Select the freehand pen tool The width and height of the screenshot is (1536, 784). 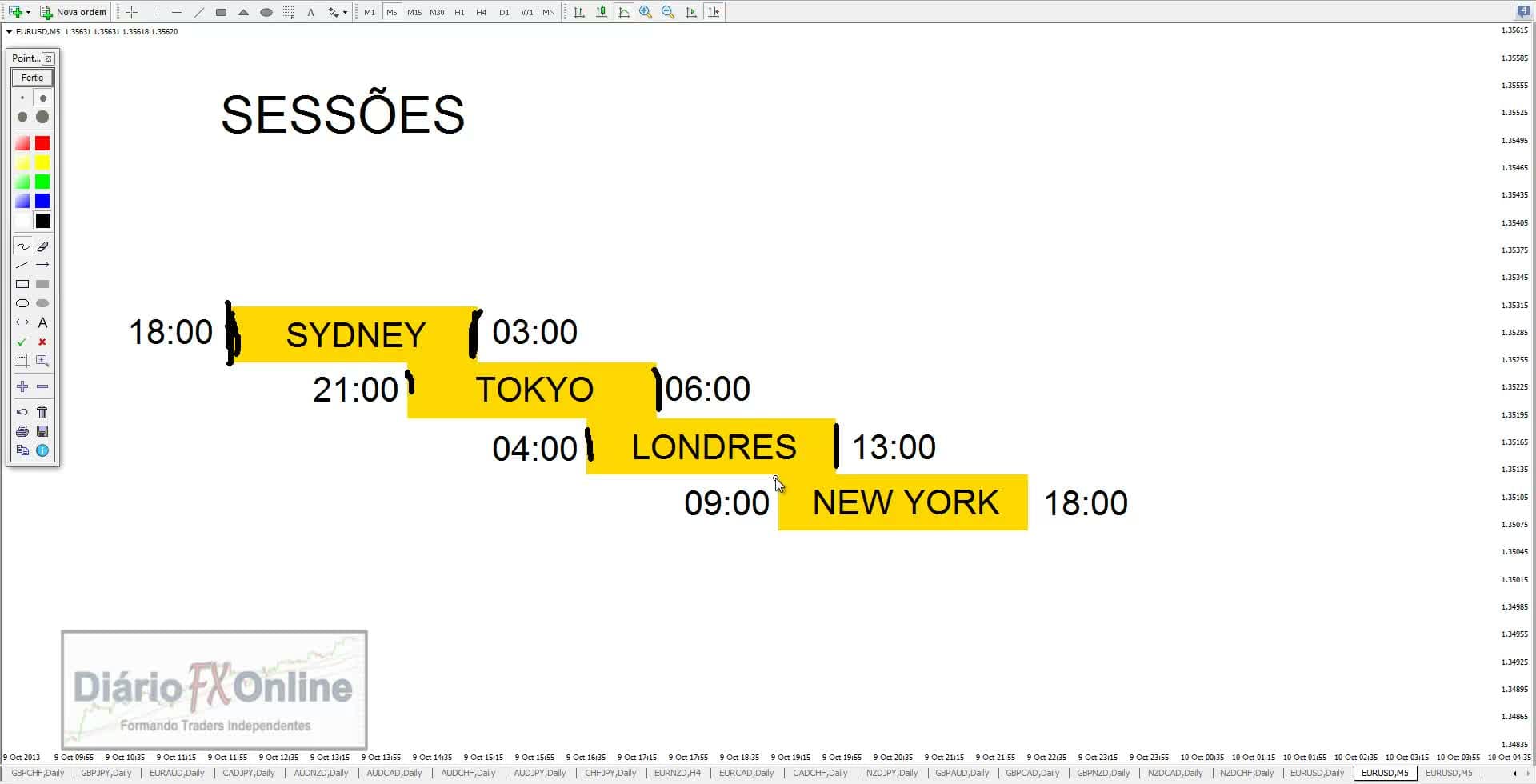point(22,246)
